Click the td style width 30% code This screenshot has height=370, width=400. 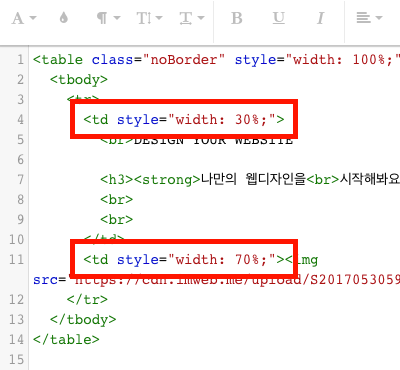184,119
